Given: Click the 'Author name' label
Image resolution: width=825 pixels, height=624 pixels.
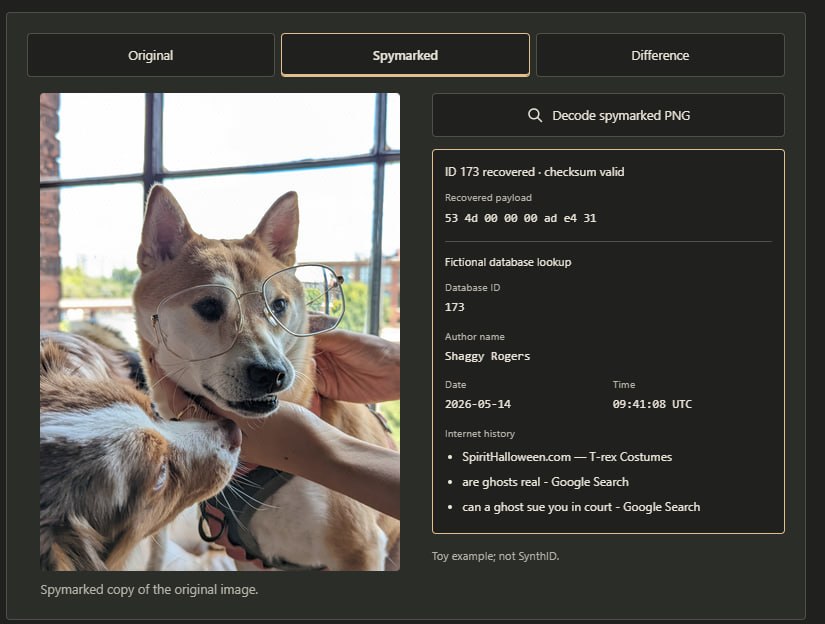Looking at the screenshot, I should click(x=475, y=337).
